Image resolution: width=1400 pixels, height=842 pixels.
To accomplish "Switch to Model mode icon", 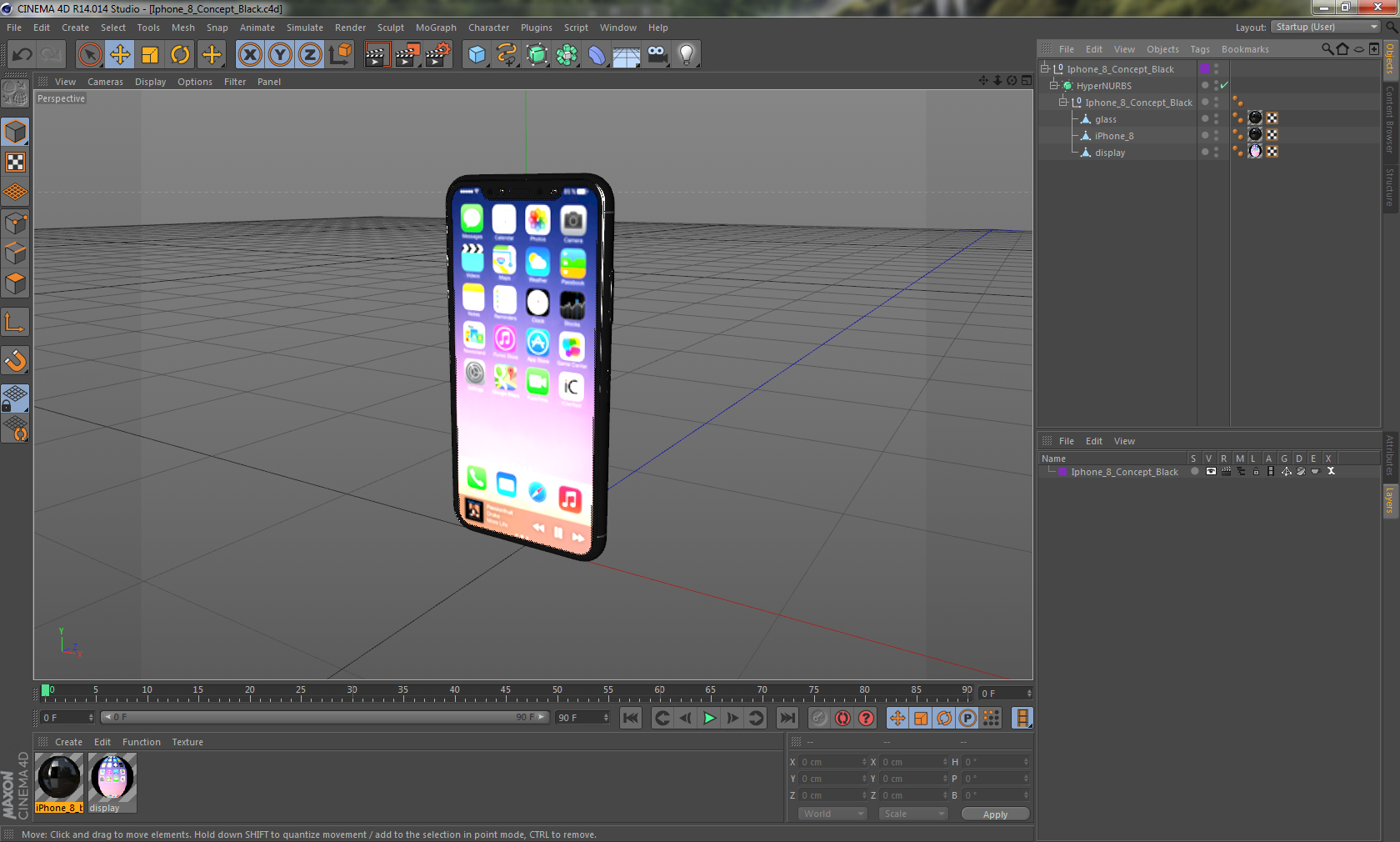I will click(15, 132).
